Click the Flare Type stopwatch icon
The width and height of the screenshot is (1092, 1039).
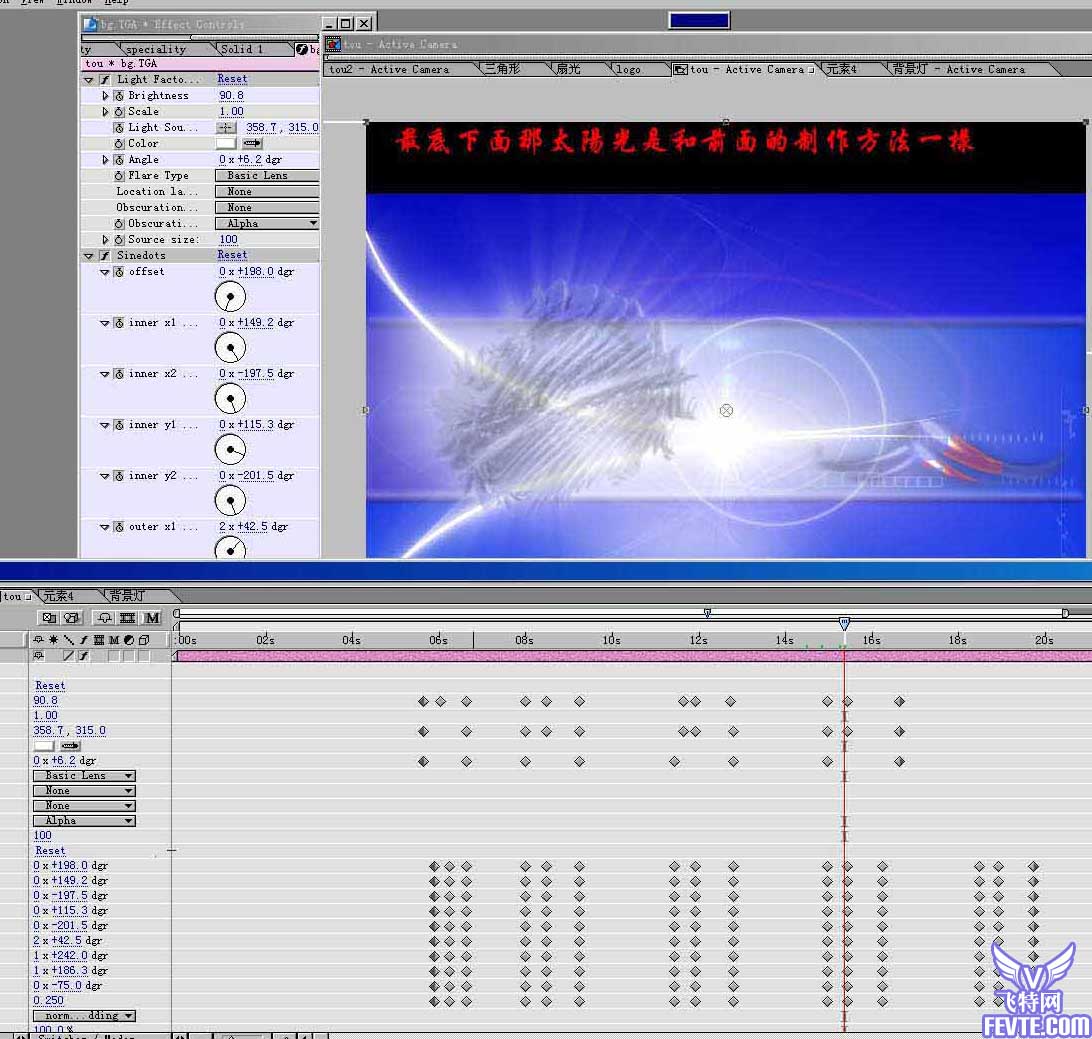pos(119,175)
